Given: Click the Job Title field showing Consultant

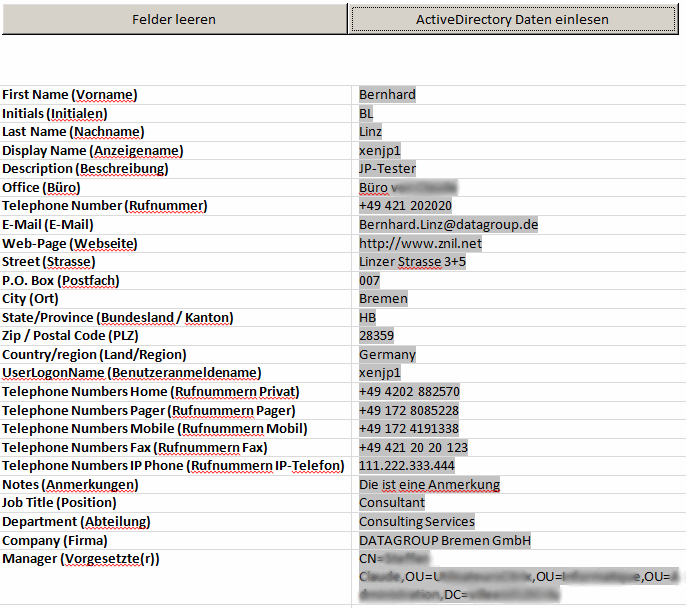Looking at the screenshot, I should [x=392, y=503].
